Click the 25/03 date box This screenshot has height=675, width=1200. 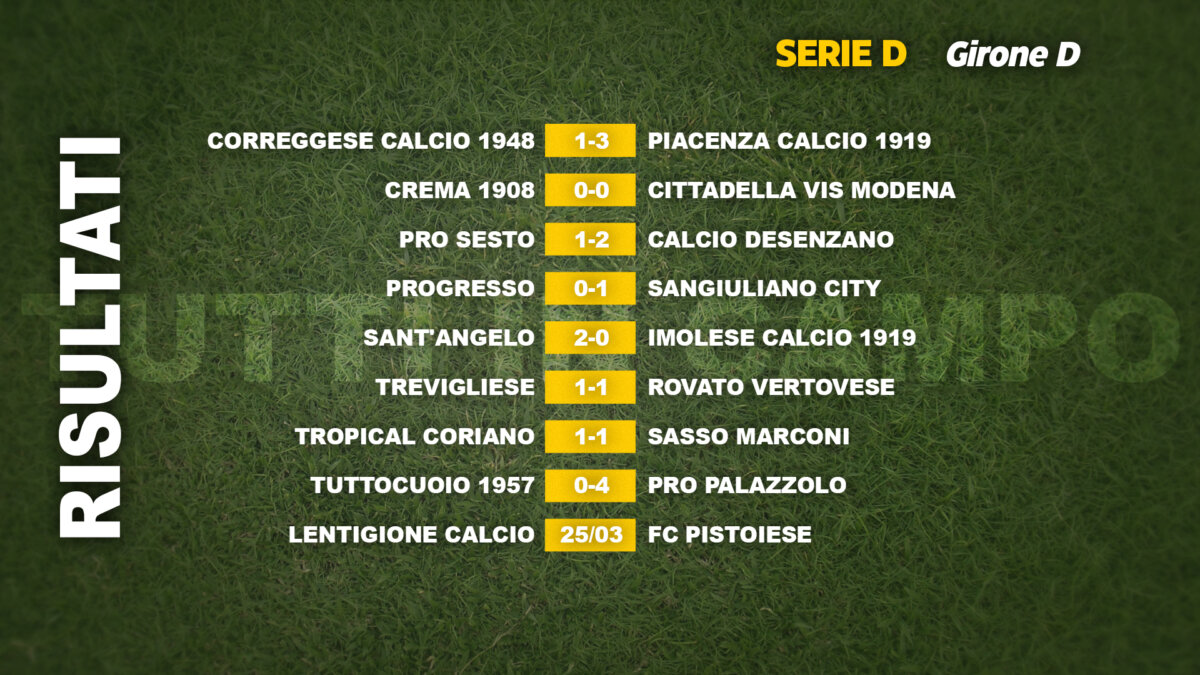(x=590, y=535)
